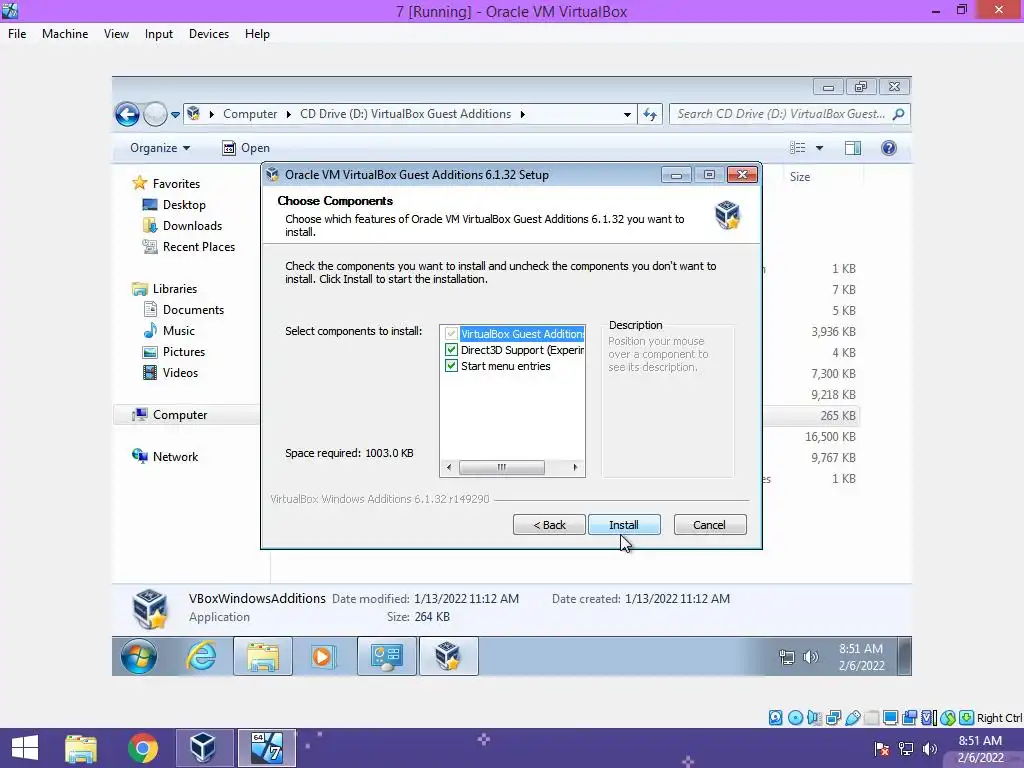This screenshot has width=1024, height=768.
Task: Click VM status bar hard disk icon
Action: pyautogui.click(x=775, y=718)
